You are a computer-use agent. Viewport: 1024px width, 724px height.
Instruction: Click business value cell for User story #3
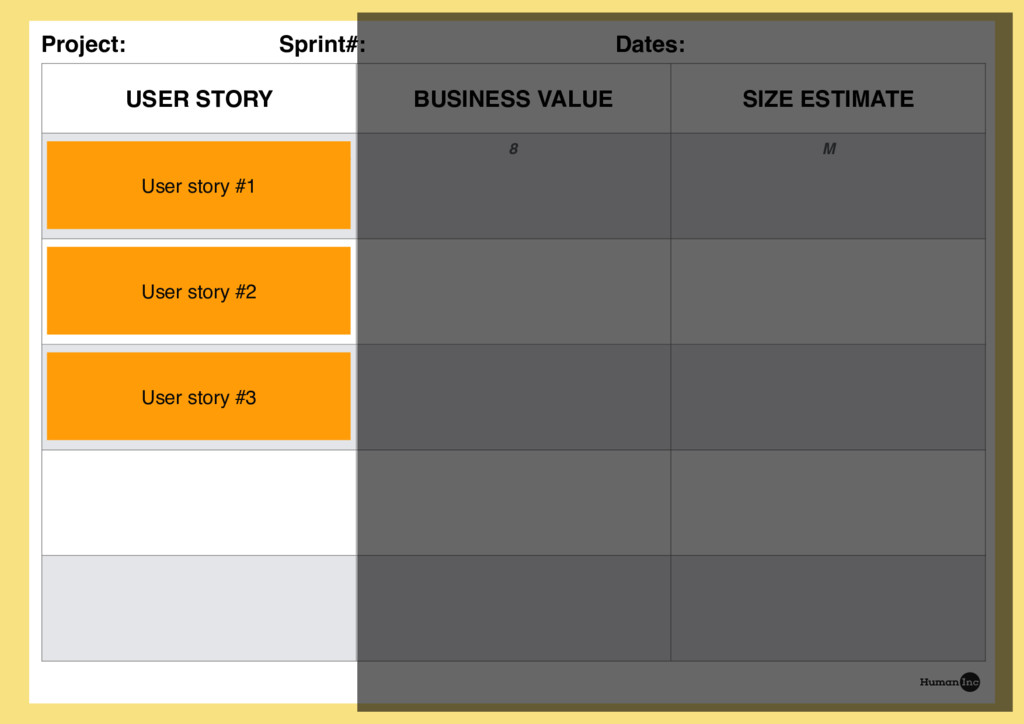(x=513, y=397)
